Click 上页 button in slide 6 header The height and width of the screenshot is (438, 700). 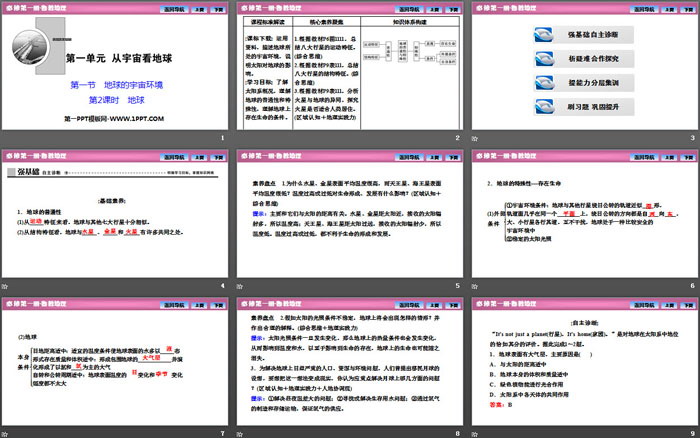click(670, 157)
